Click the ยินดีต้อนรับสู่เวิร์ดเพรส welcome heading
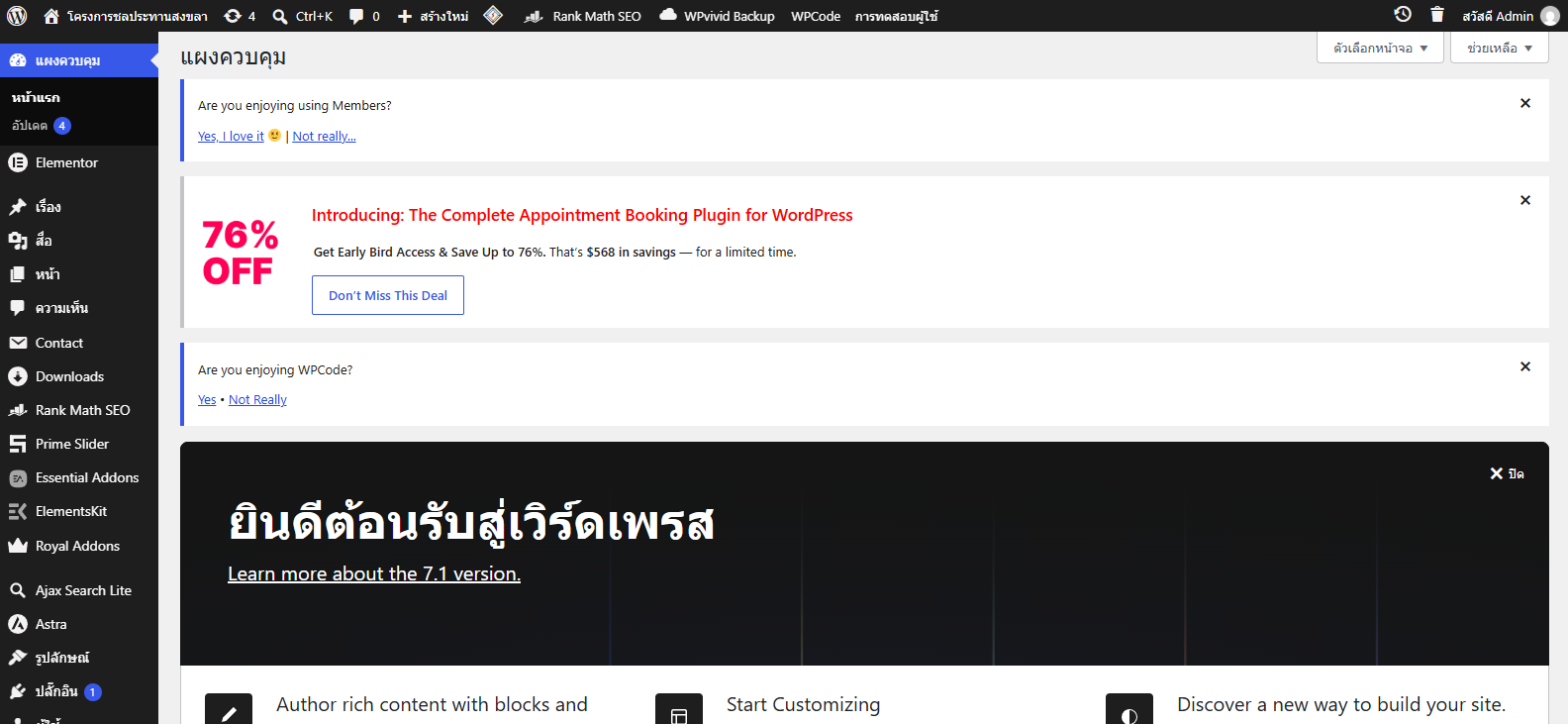The image size is (1568, 724). (x=471, y=522)
